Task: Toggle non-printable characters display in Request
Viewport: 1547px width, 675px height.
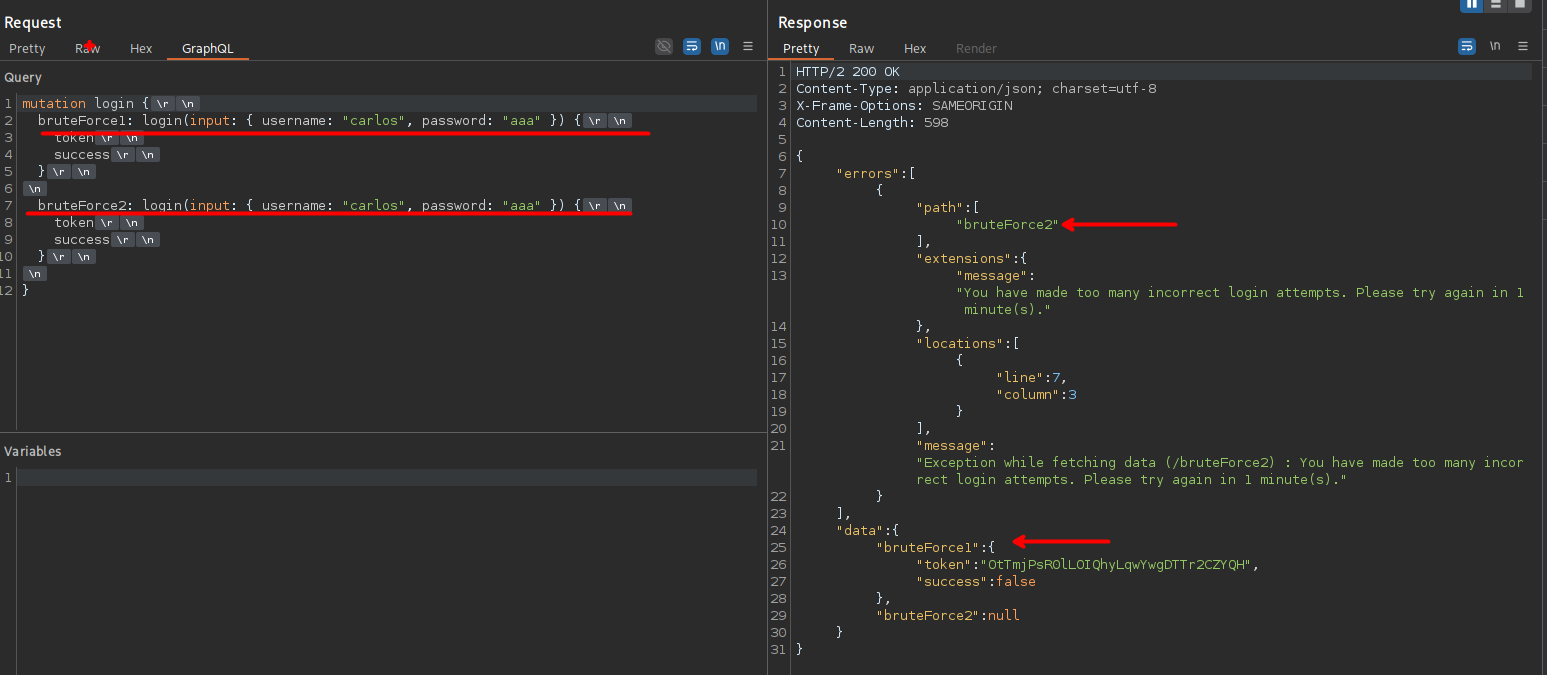Action: pos(720,46)
